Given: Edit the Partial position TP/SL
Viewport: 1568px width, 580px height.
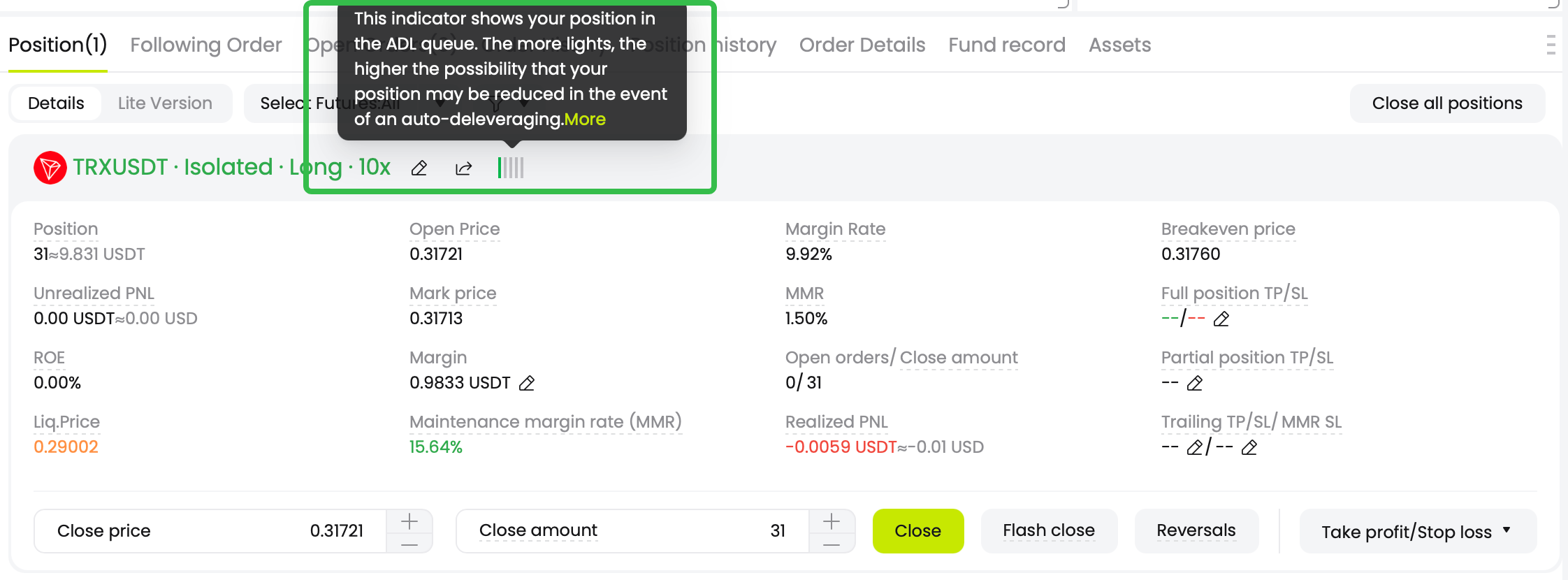Looking at the screenshot, I should tap(1196, 384).
